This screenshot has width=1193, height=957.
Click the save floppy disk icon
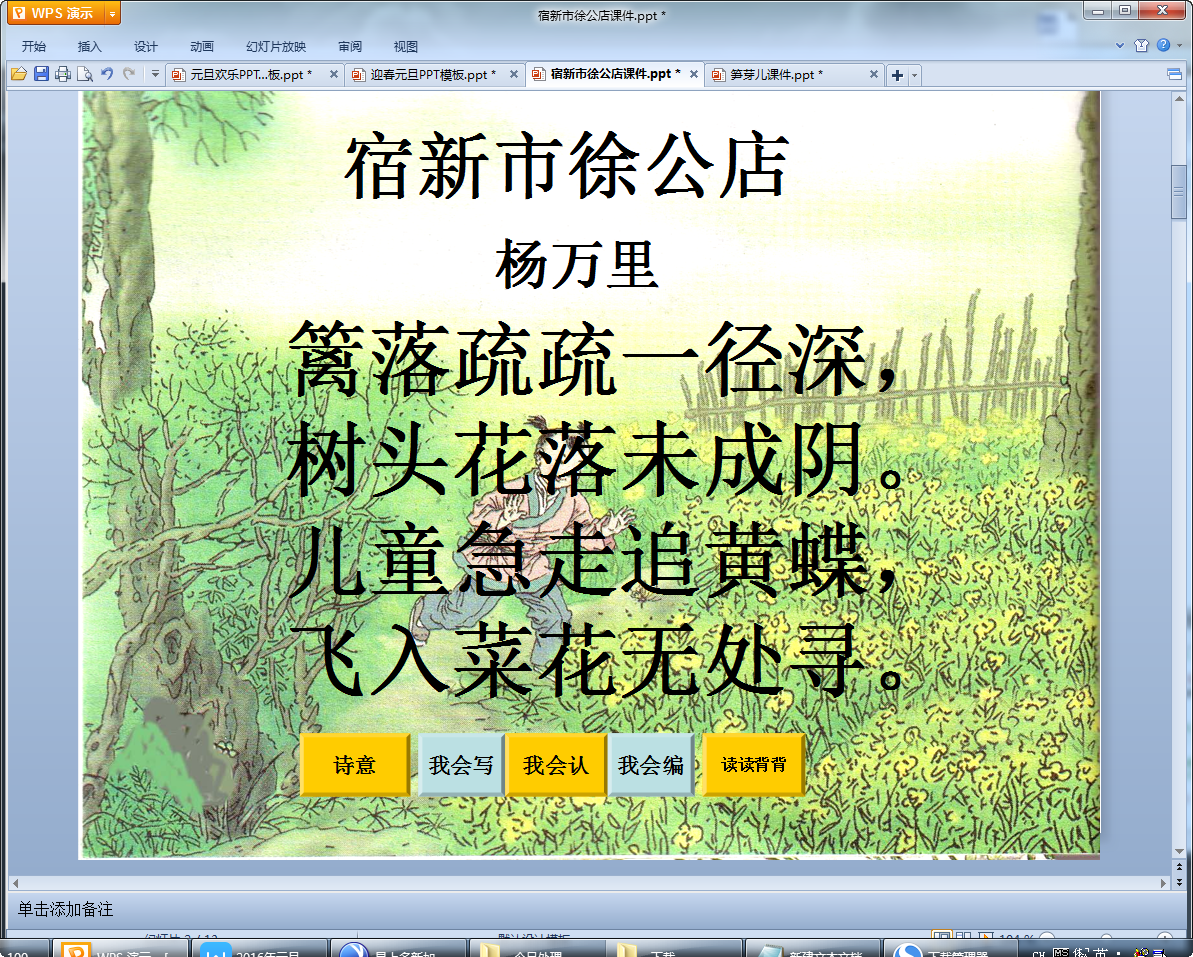[x=41, y=74]
